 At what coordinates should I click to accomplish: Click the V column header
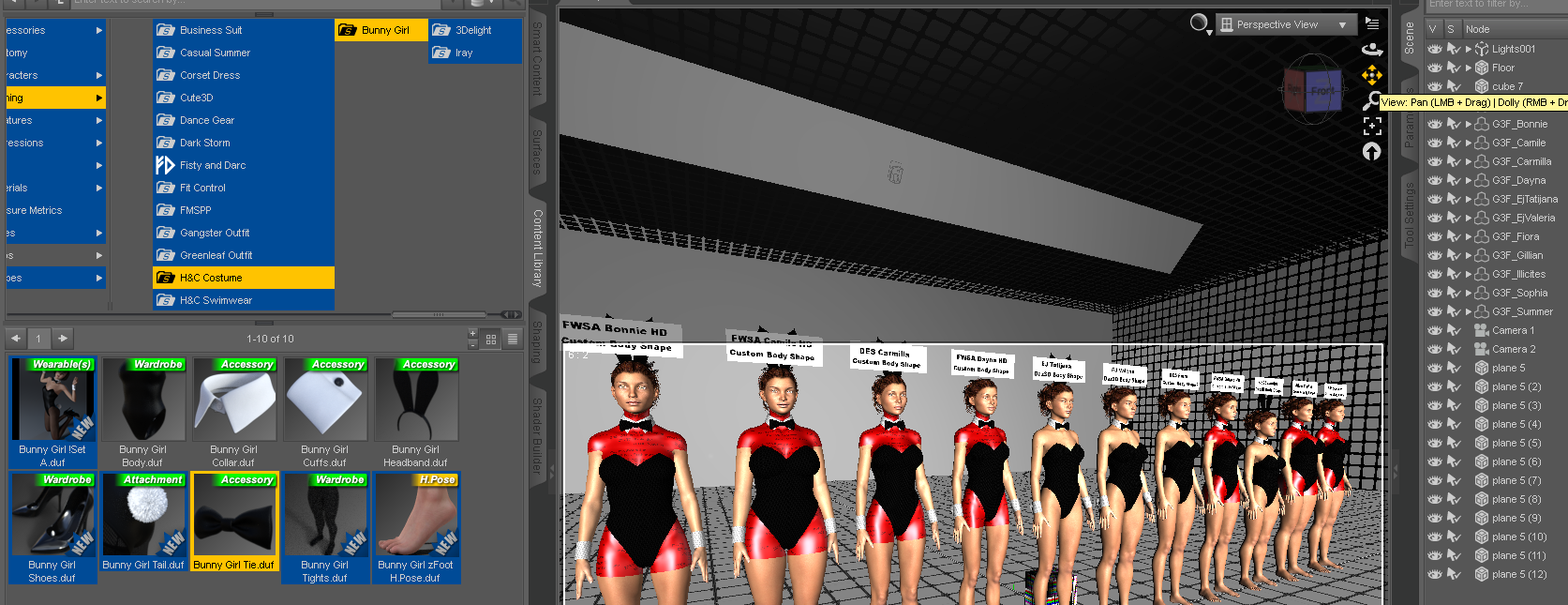[1432, 29]
